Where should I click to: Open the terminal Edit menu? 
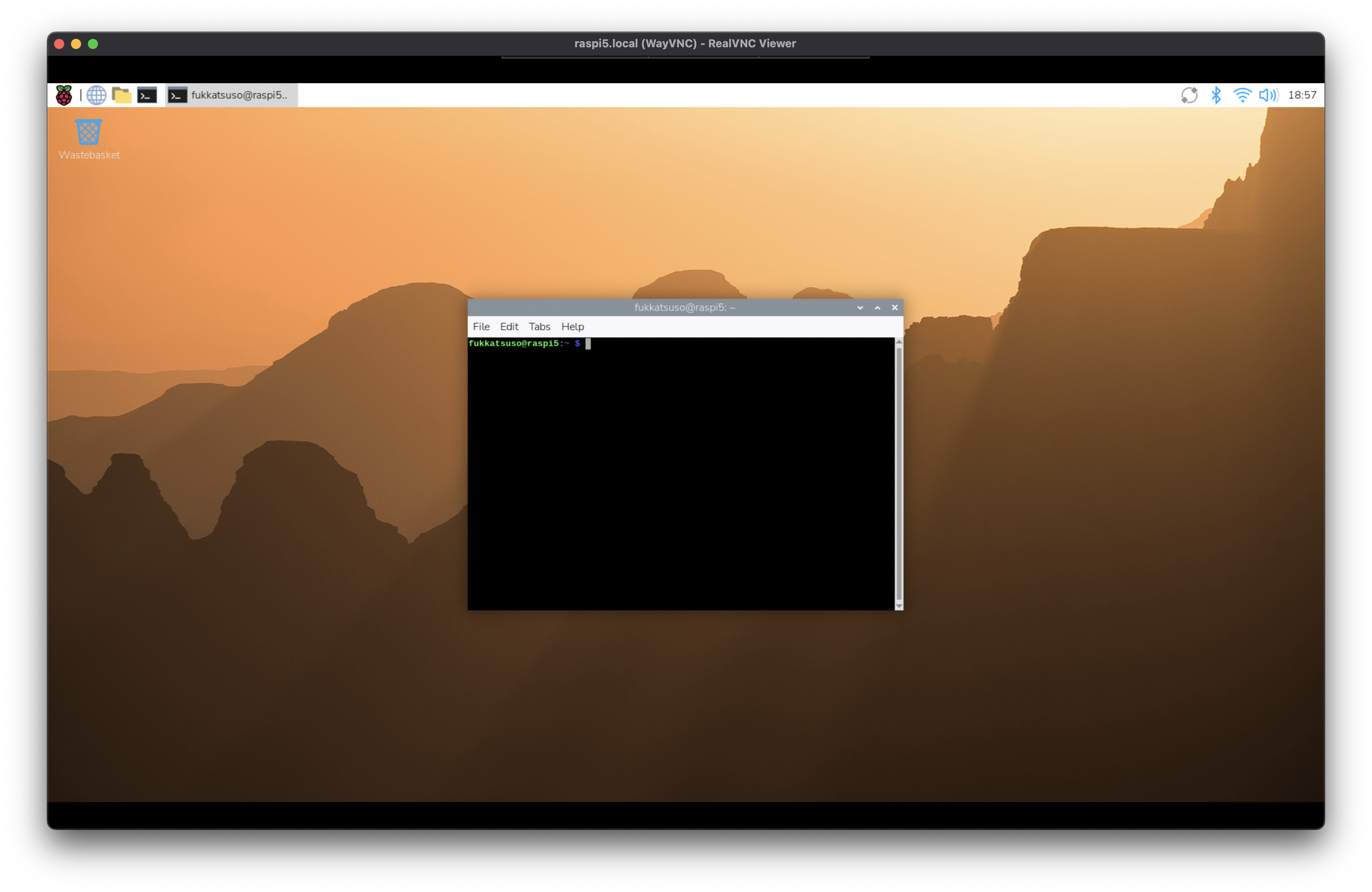point(509,327)
